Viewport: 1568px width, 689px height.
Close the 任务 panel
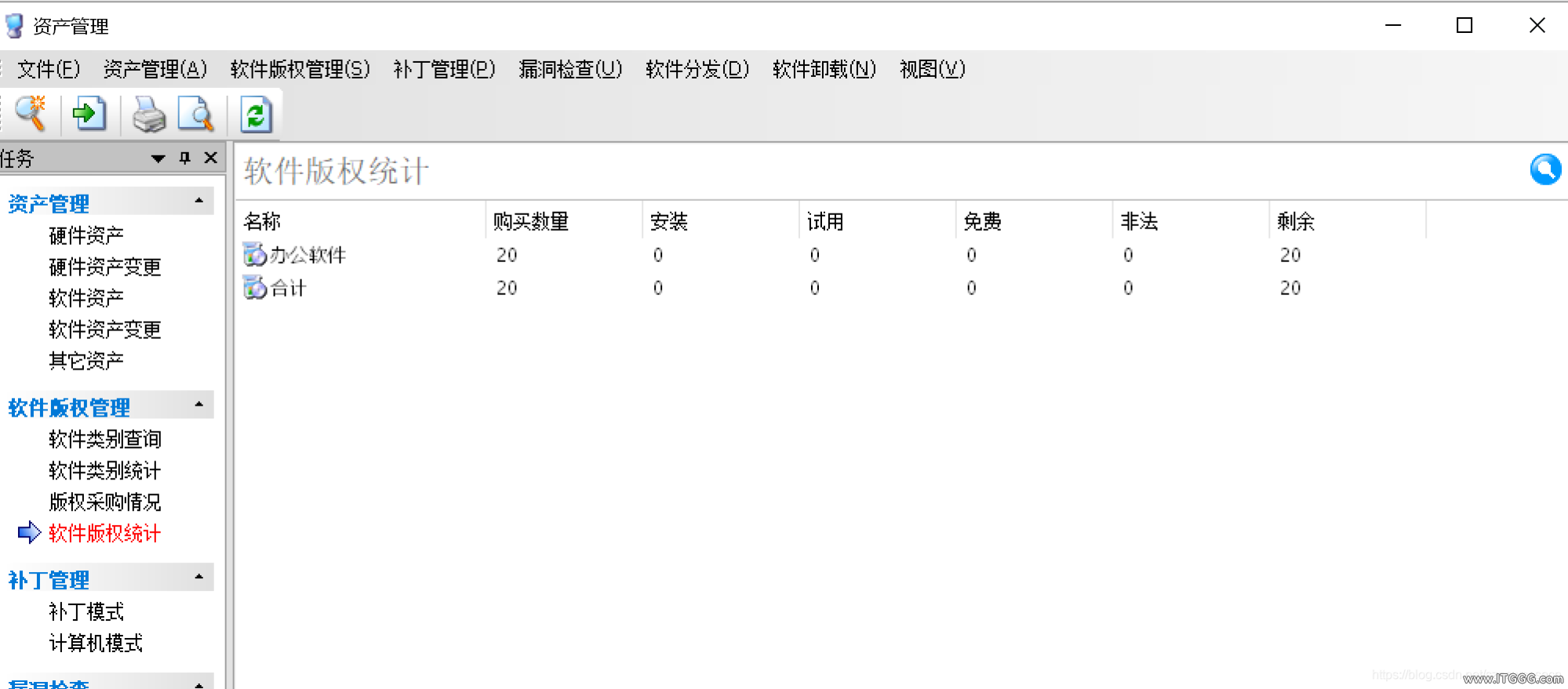[210, 158]
